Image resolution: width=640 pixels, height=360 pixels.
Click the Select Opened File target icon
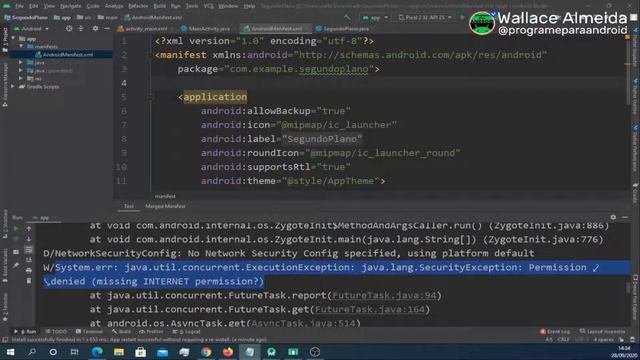click(x=69, y=29)
